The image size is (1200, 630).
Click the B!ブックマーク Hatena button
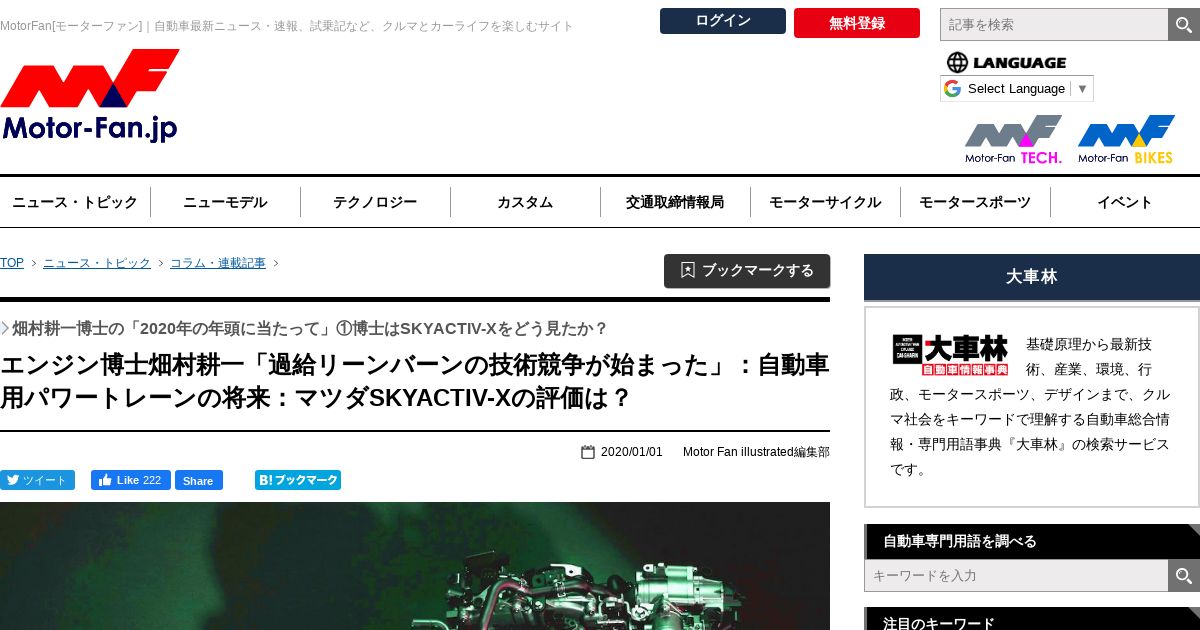click(x=298, y=480)
